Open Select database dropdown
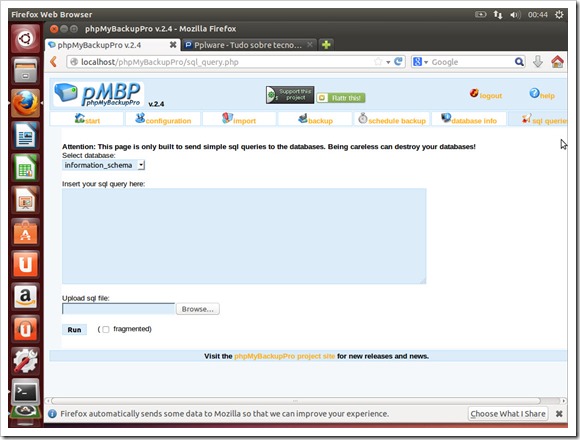580x440 pixels. tap(103, 165)
